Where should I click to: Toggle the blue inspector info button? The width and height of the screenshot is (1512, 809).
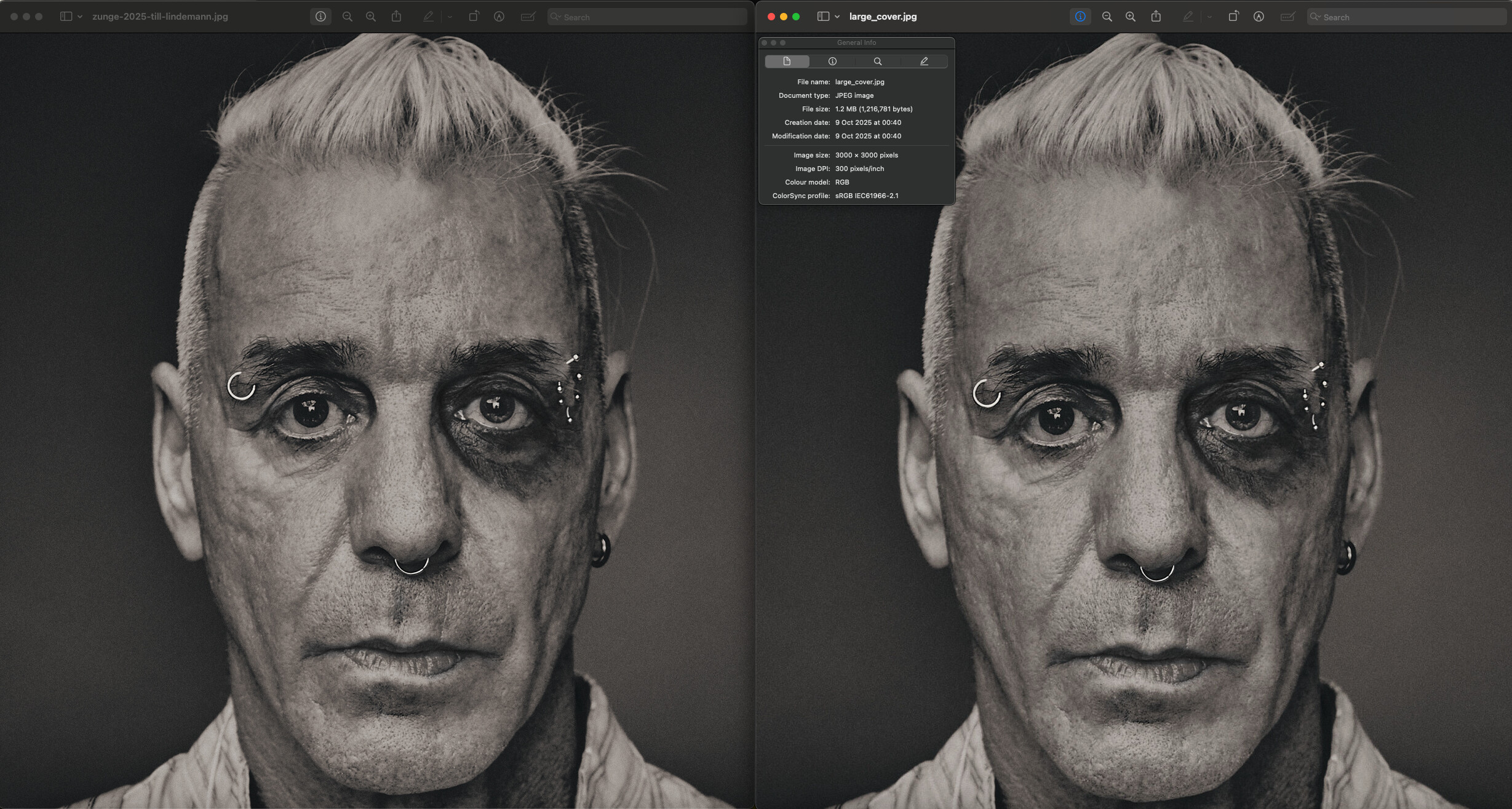pos(1080,17)
